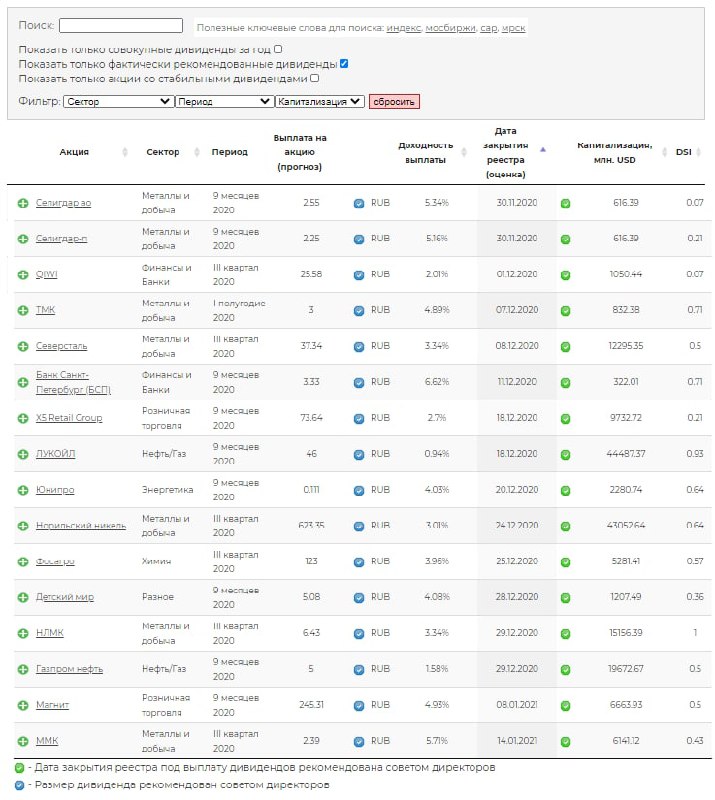Sort by Дата закрытия реестра column

pyautogui.click(x=506, y=152)
